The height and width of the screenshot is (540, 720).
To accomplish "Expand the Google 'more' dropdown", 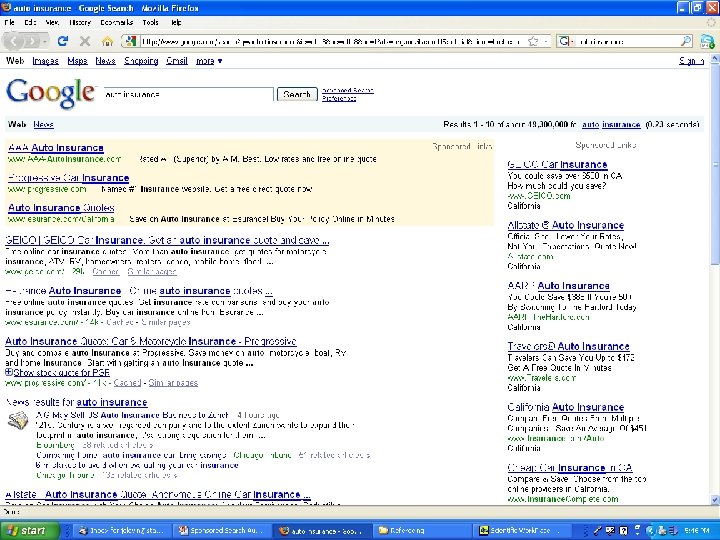I will click(x=209, y=61).
